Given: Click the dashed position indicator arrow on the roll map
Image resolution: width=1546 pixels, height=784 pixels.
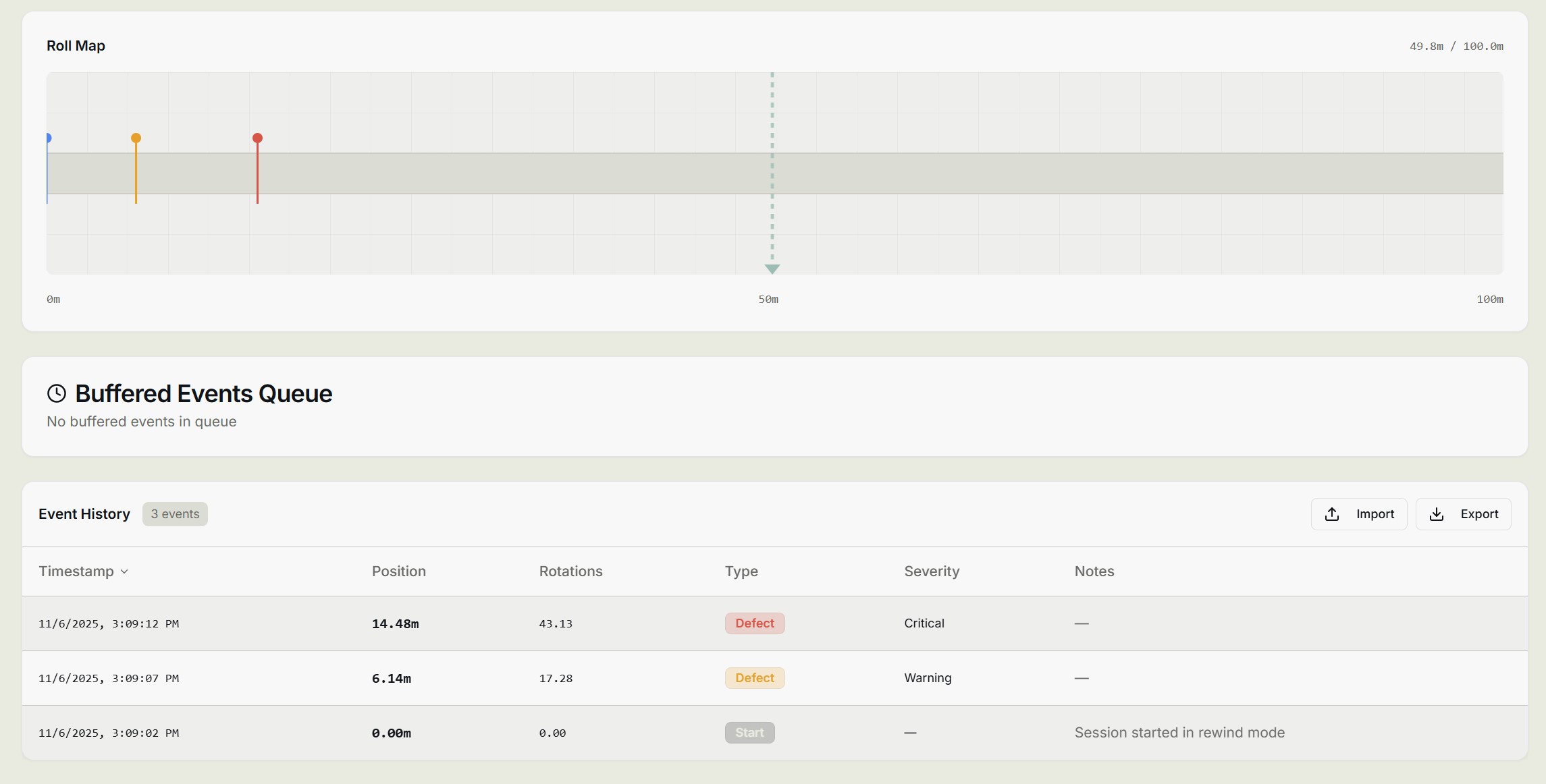Looking at the screenshot, I should tap(772, 269).
